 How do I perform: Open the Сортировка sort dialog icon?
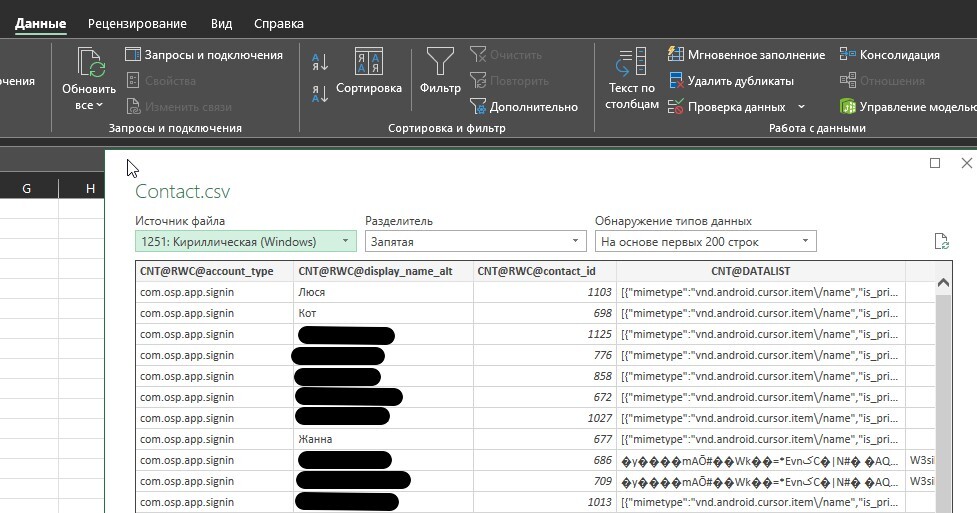pyautogui.click(x=368, y=64)
